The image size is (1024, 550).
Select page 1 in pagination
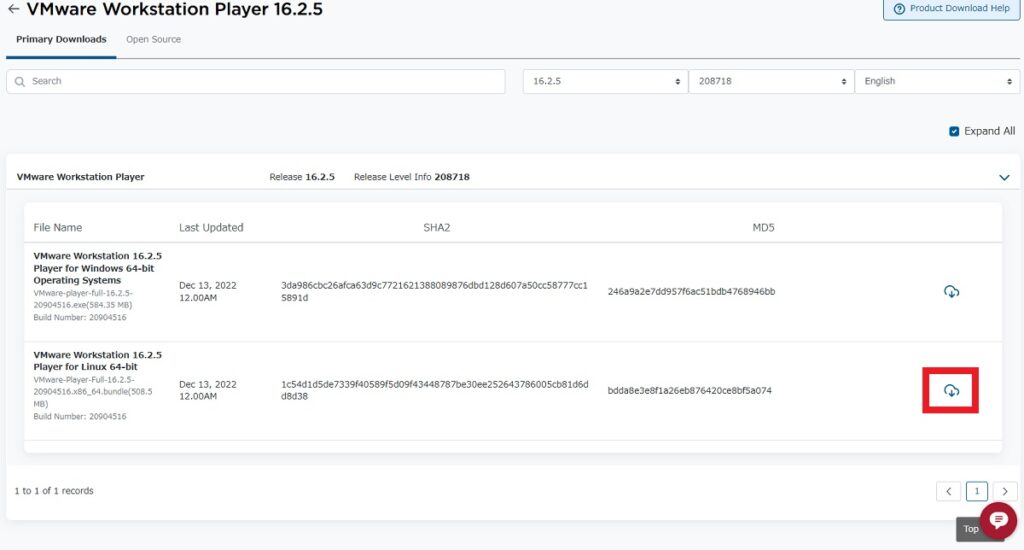click(976, 491)
